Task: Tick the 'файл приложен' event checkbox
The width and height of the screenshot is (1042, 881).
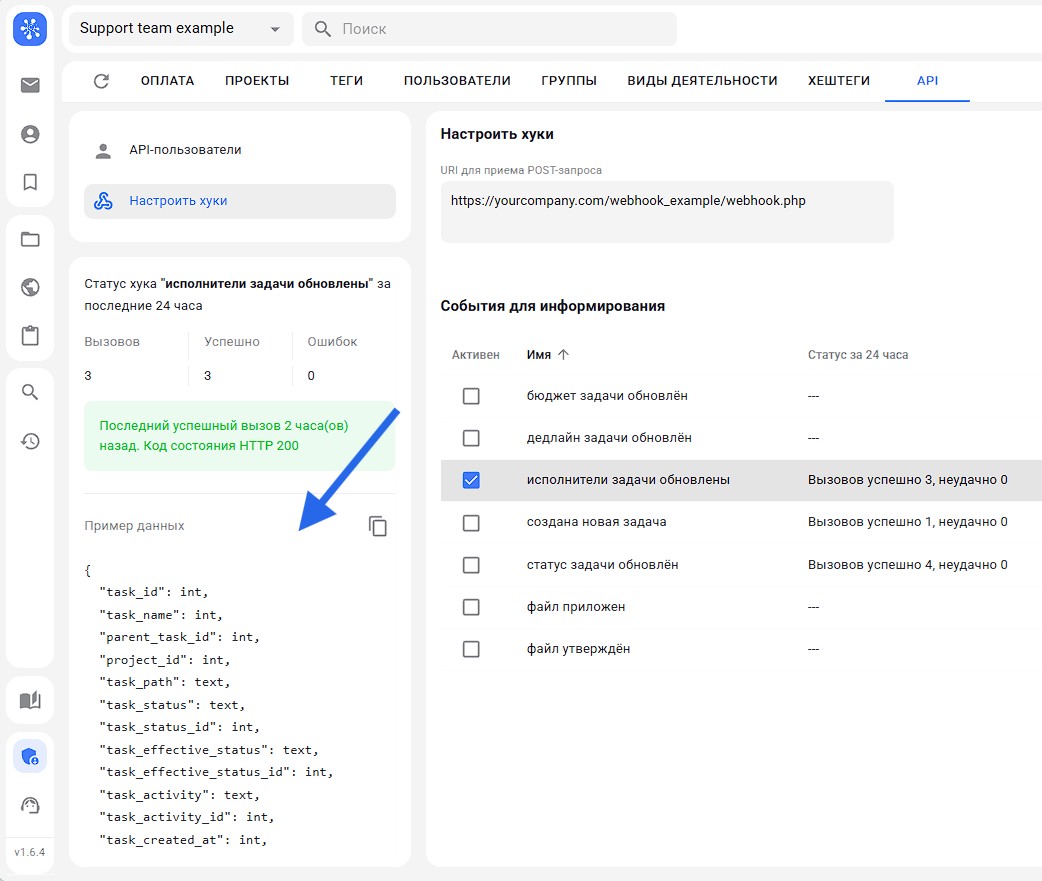Action: click(471, 607)
